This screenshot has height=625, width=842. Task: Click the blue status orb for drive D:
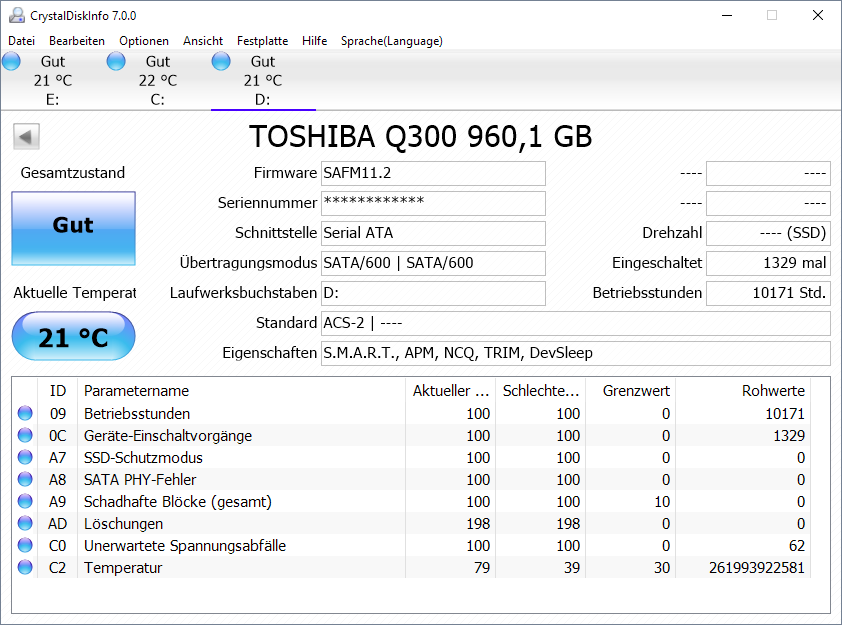point(221,61)
